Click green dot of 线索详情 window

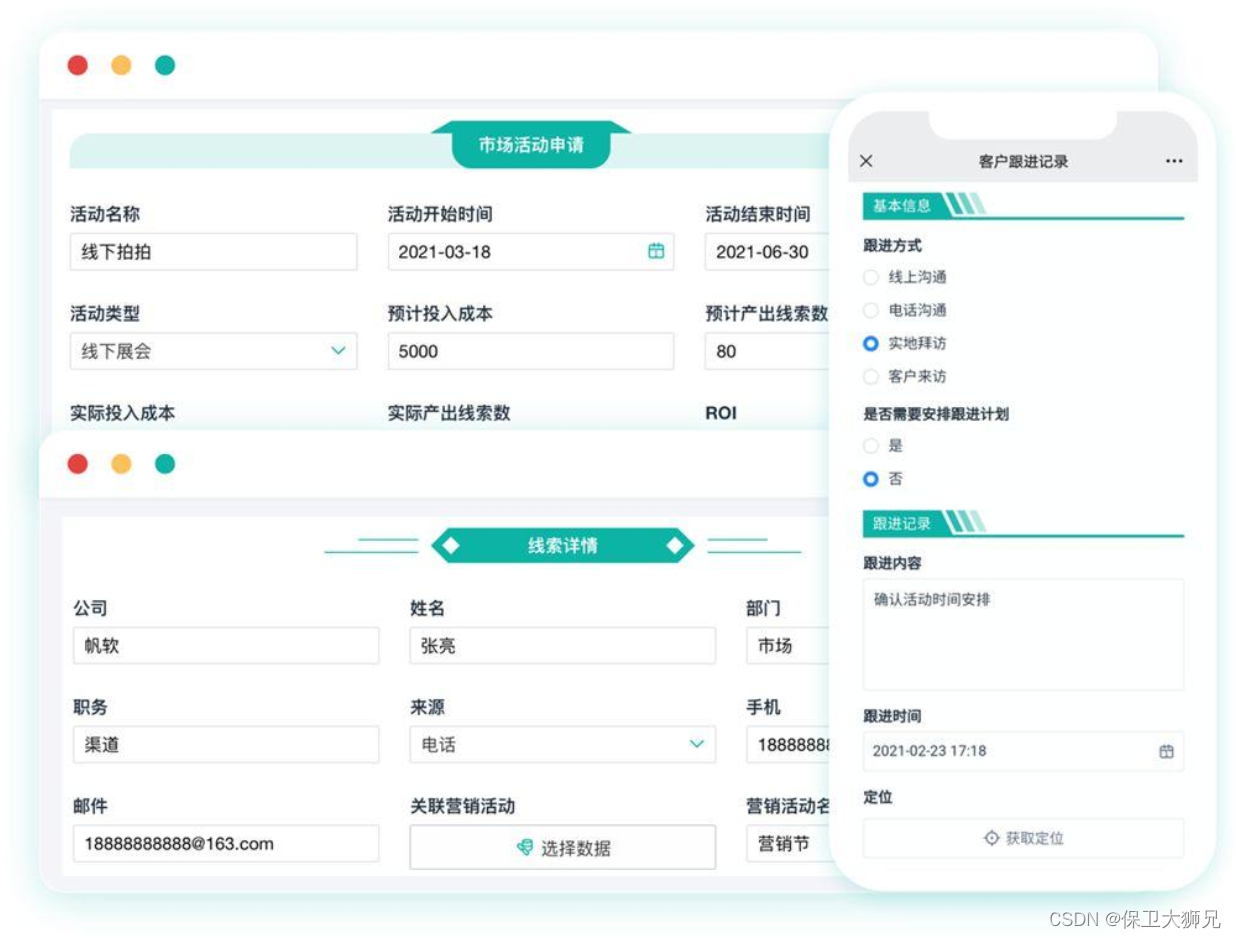[165, 464]
